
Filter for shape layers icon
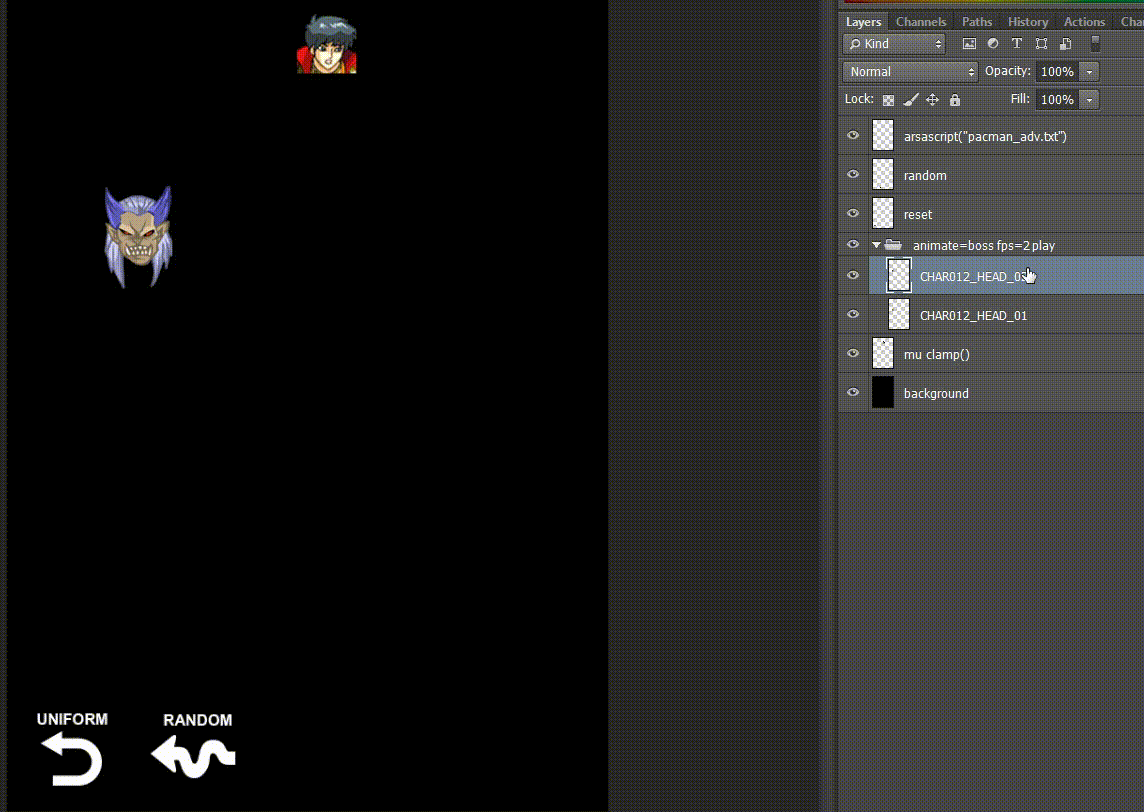tap(1041, 44)
